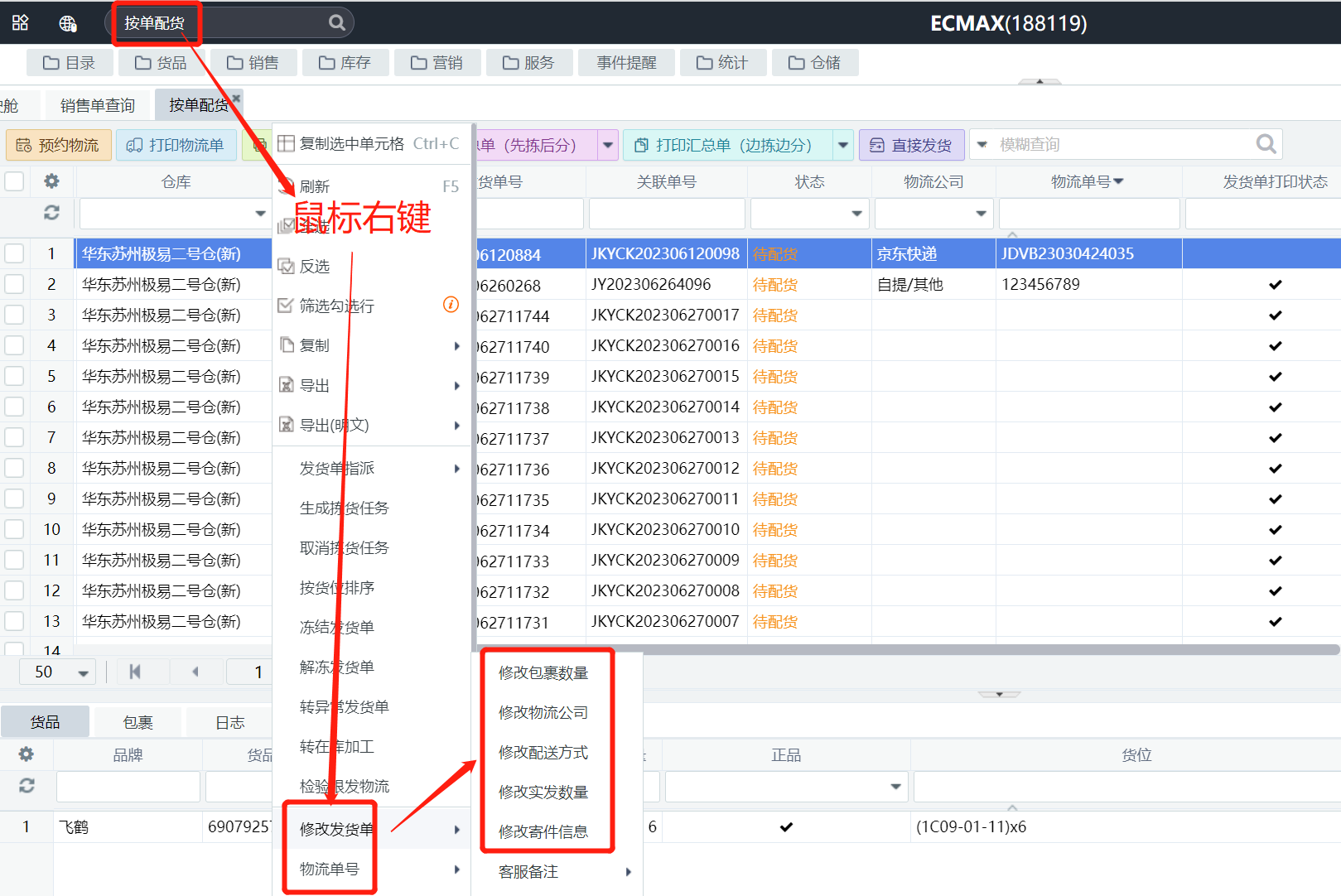Switch to the 日志 tab
Viewport: 1341px width, 896px height.
(229, 722)
